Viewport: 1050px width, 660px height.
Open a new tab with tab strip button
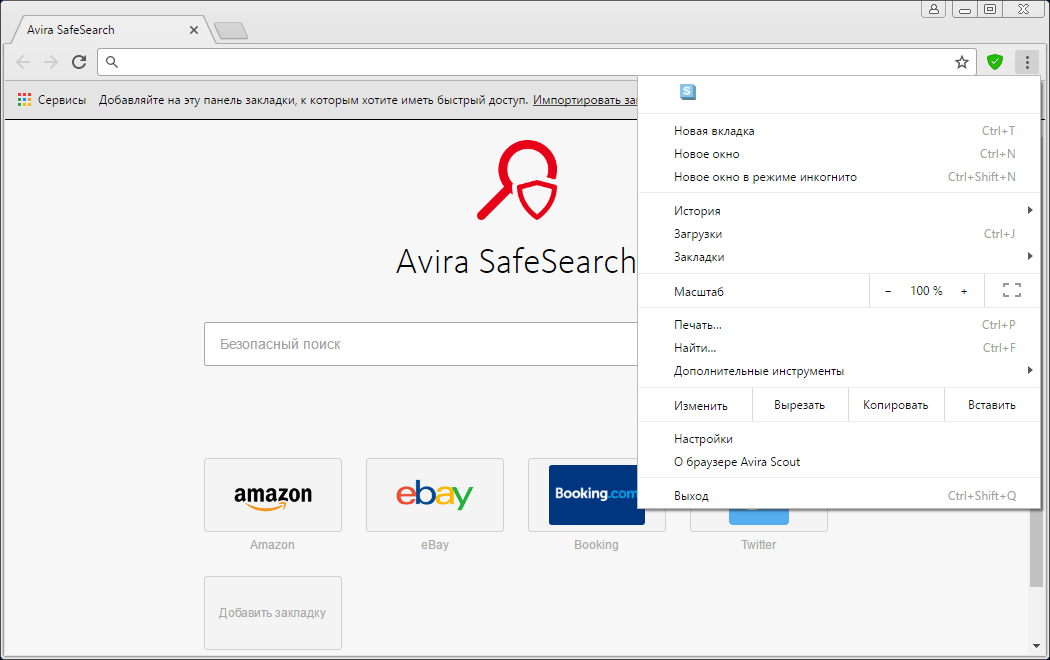[x=232, y=30]
